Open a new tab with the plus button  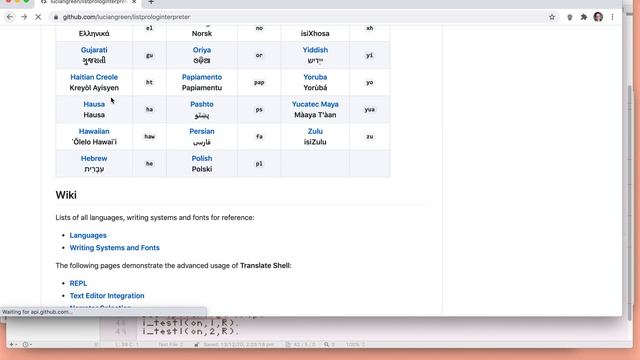pos(151,2)
